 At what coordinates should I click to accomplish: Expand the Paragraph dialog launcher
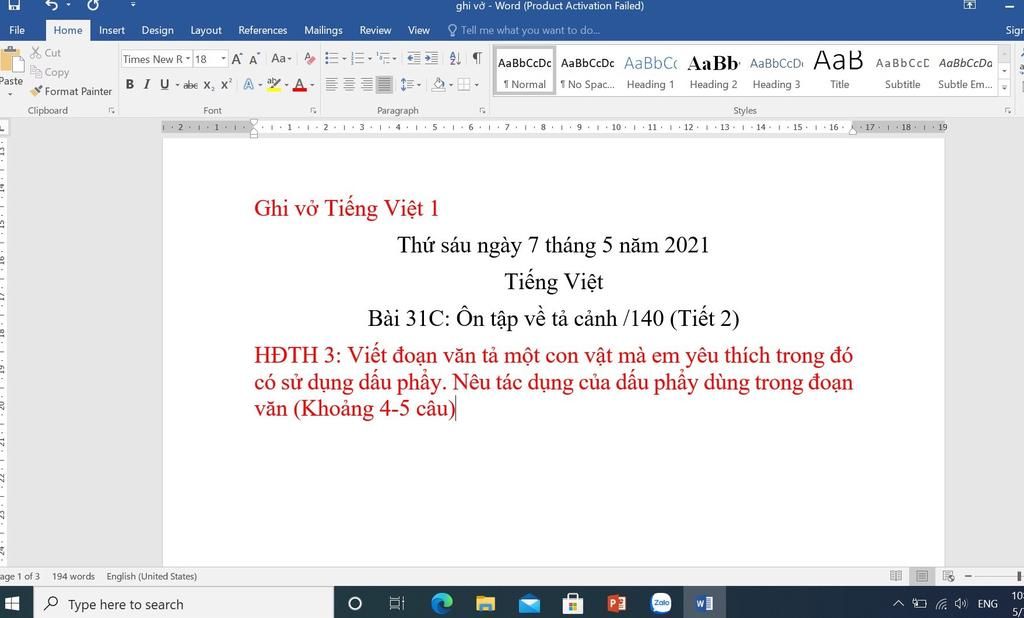pyautogui.click(x=483, y=111)
